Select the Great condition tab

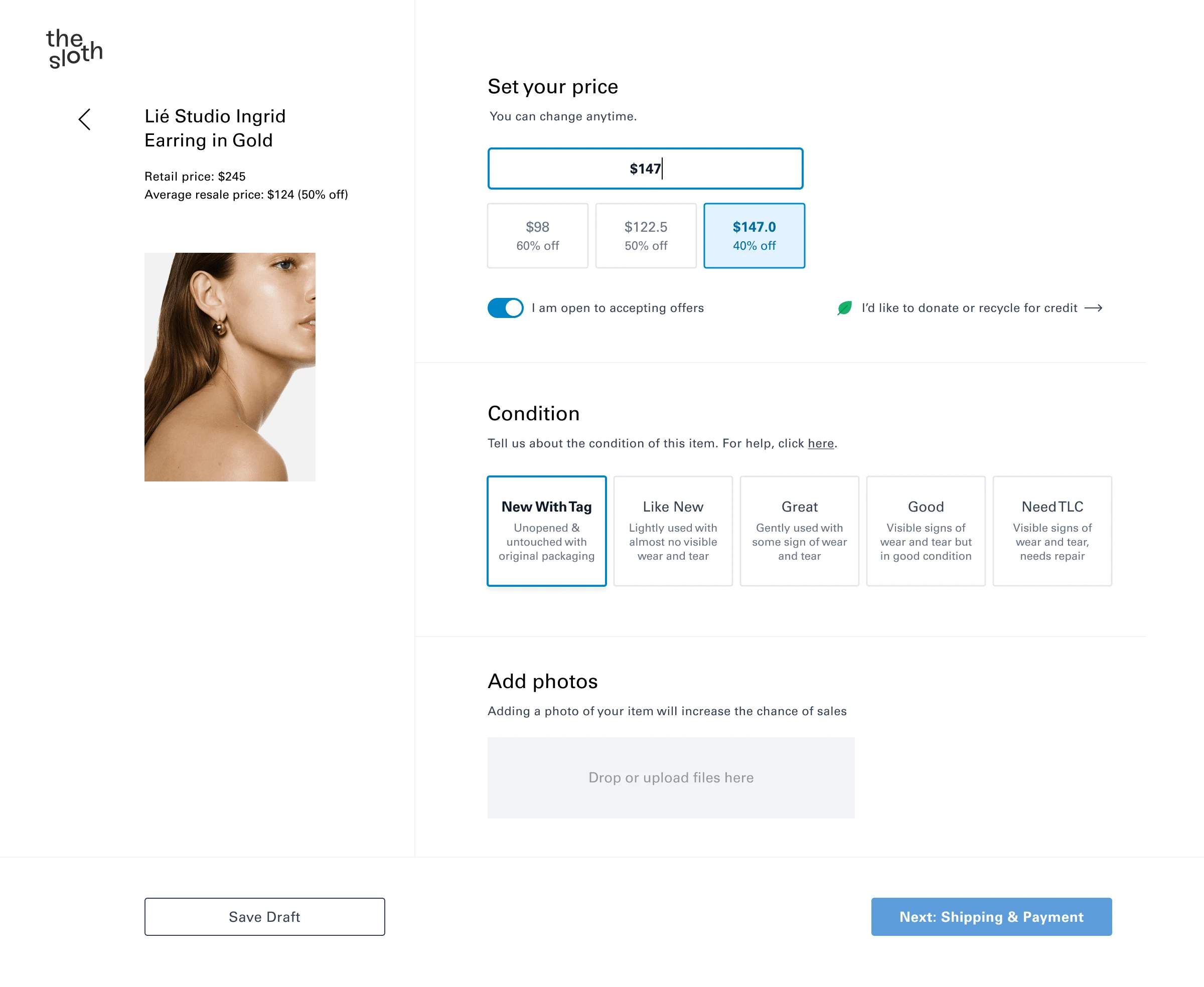[x=800, y=531]
